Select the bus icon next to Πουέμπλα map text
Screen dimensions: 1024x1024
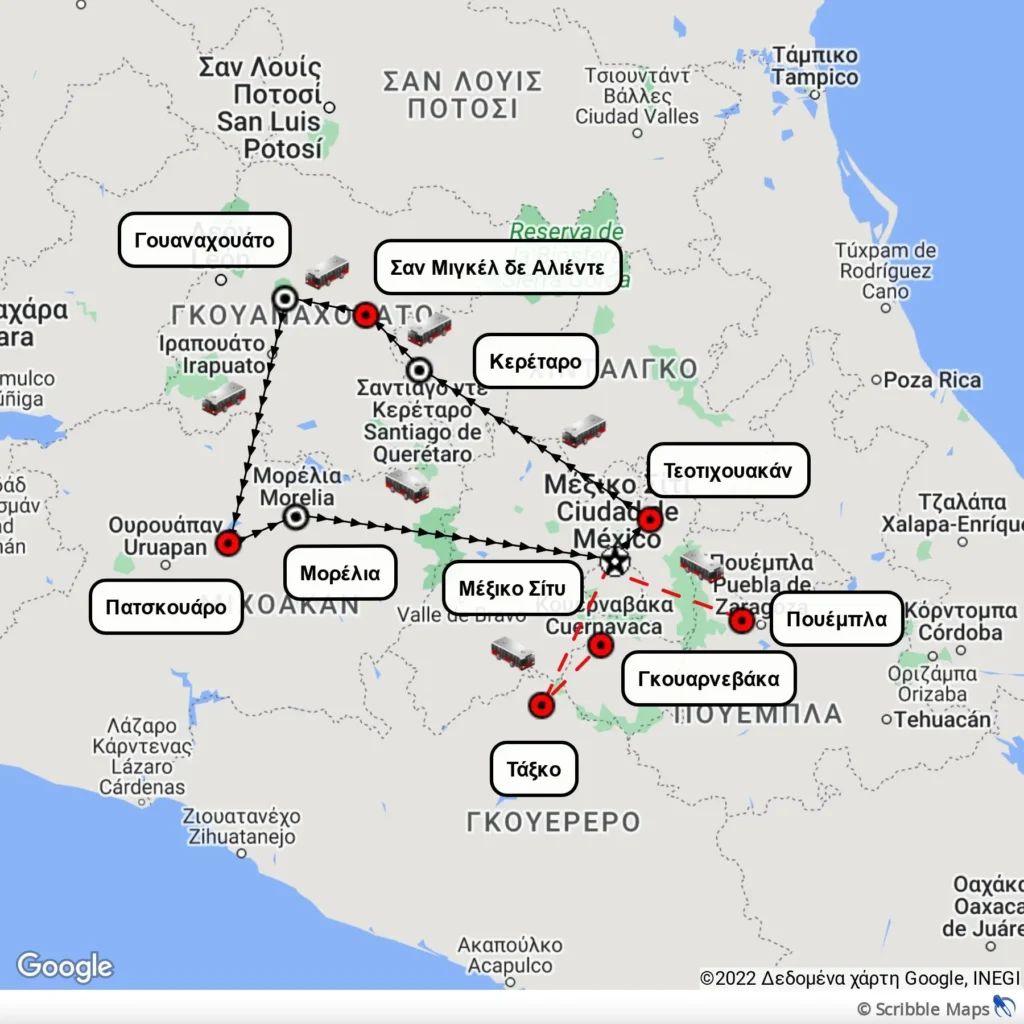pyautogui.click(x=702, y=566)
